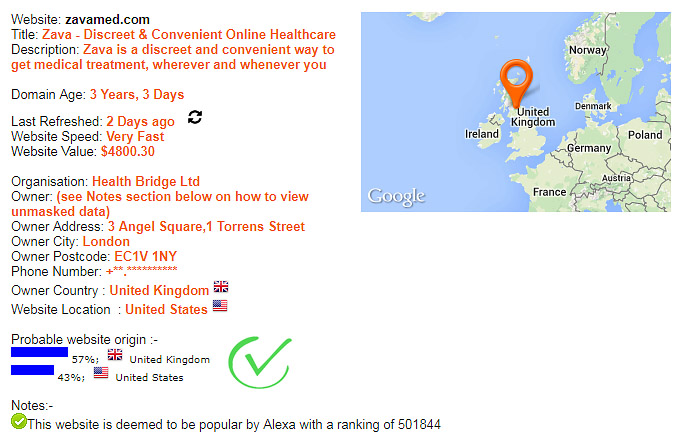Click the EC1V 1NY postcode value
The width and height of the screenshot is (684, 442).
click(146, 257)
